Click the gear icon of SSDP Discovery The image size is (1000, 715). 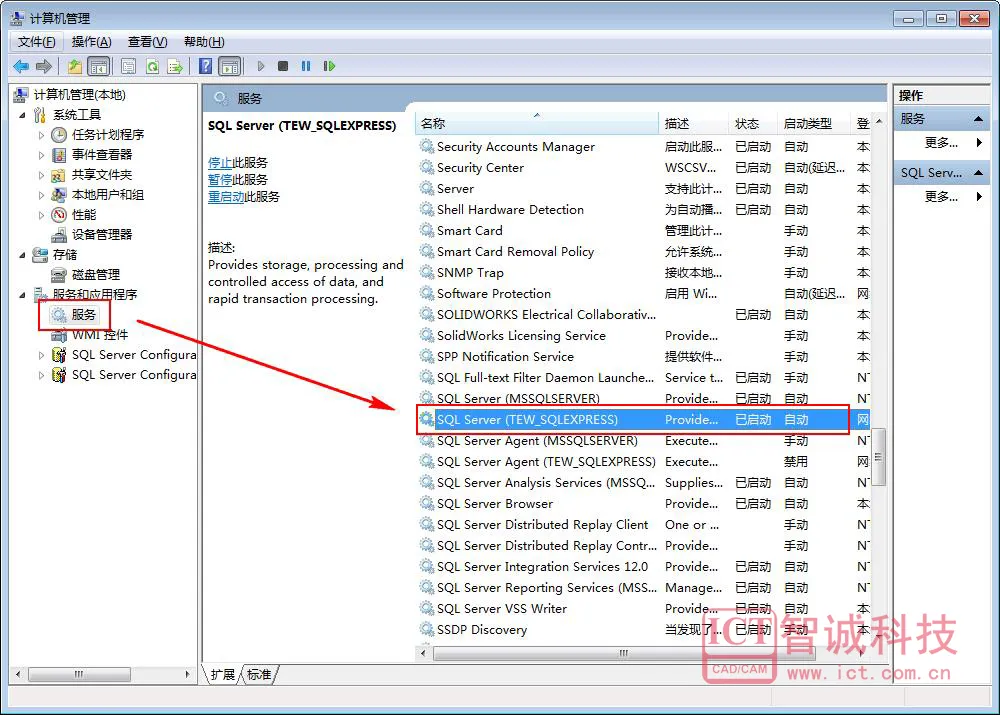426,630
